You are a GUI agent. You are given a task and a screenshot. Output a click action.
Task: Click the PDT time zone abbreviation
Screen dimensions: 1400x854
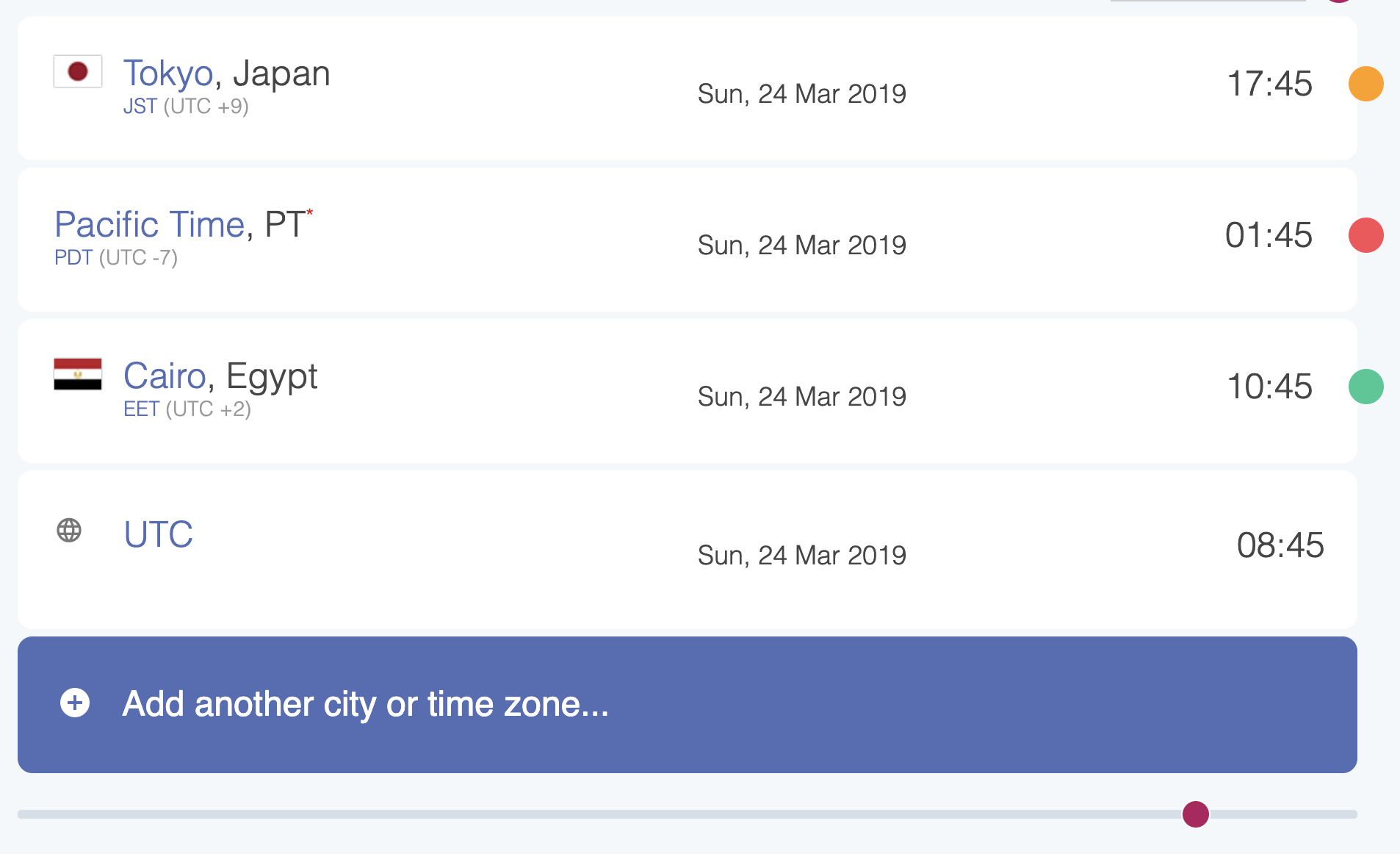(x=73, y=258)
